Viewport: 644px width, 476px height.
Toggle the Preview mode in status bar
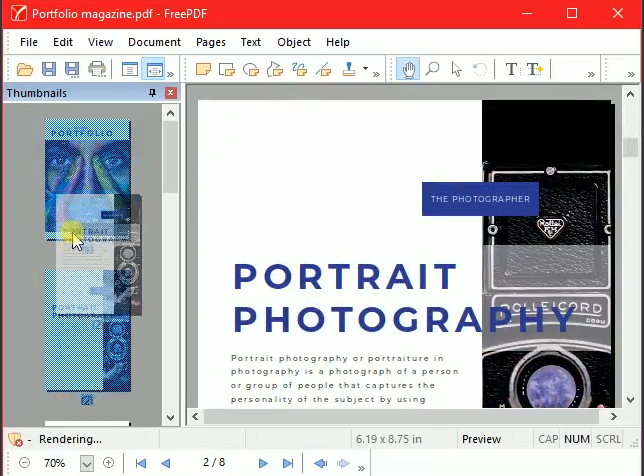tap(481, 439)
